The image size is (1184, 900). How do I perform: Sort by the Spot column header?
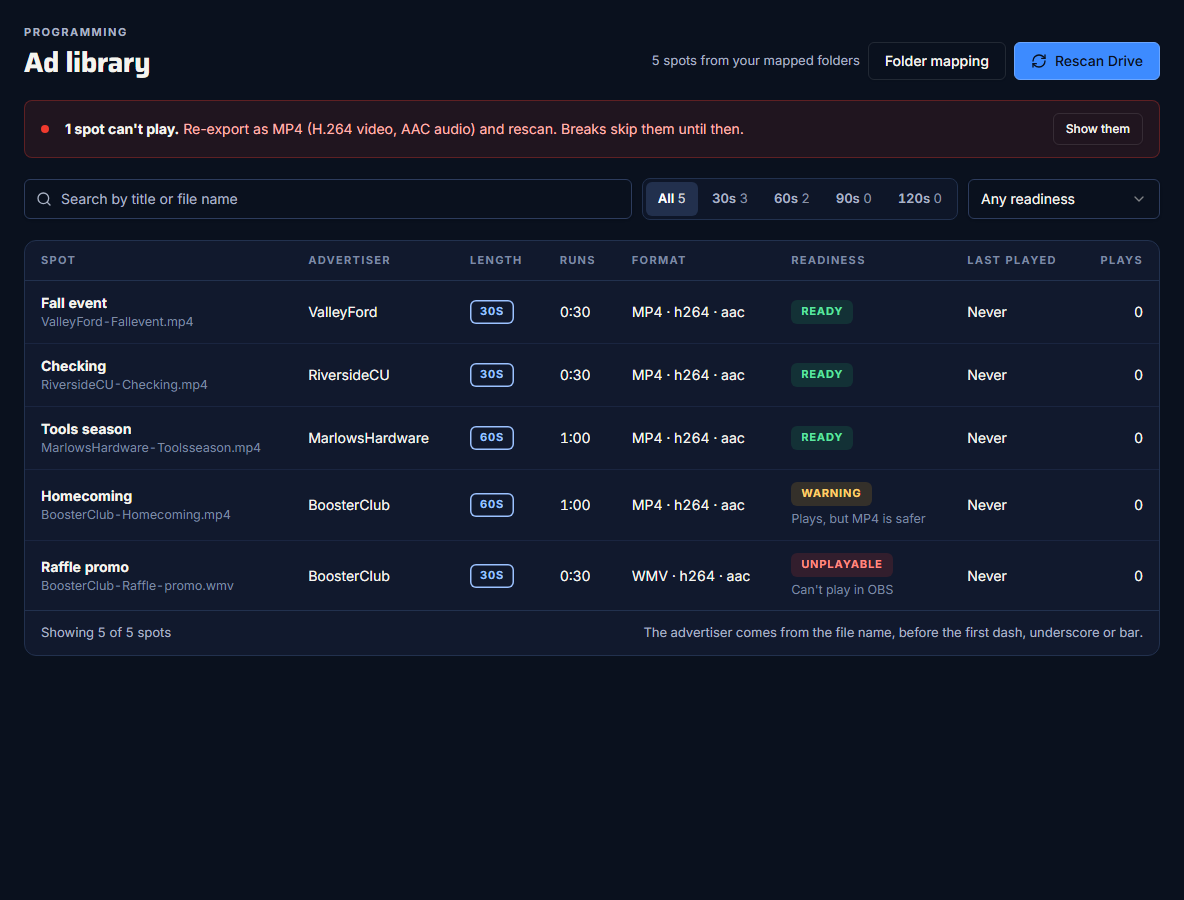[x=58, y=260]
